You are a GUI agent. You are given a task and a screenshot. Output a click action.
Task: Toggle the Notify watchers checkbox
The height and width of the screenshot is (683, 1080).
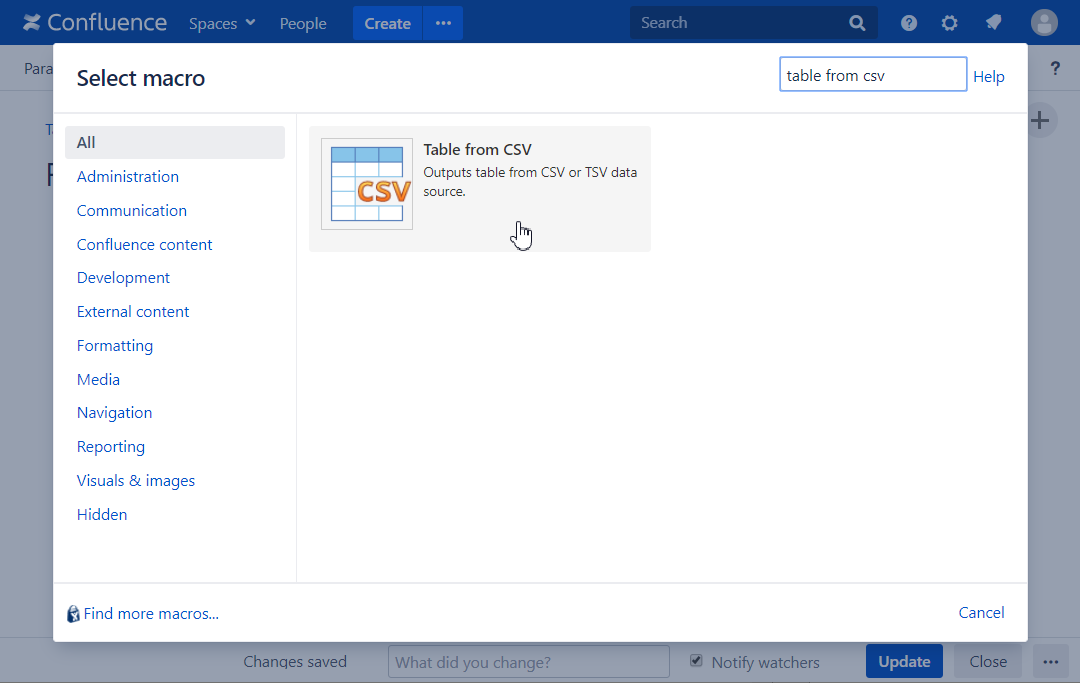click(x=697, y=661)
